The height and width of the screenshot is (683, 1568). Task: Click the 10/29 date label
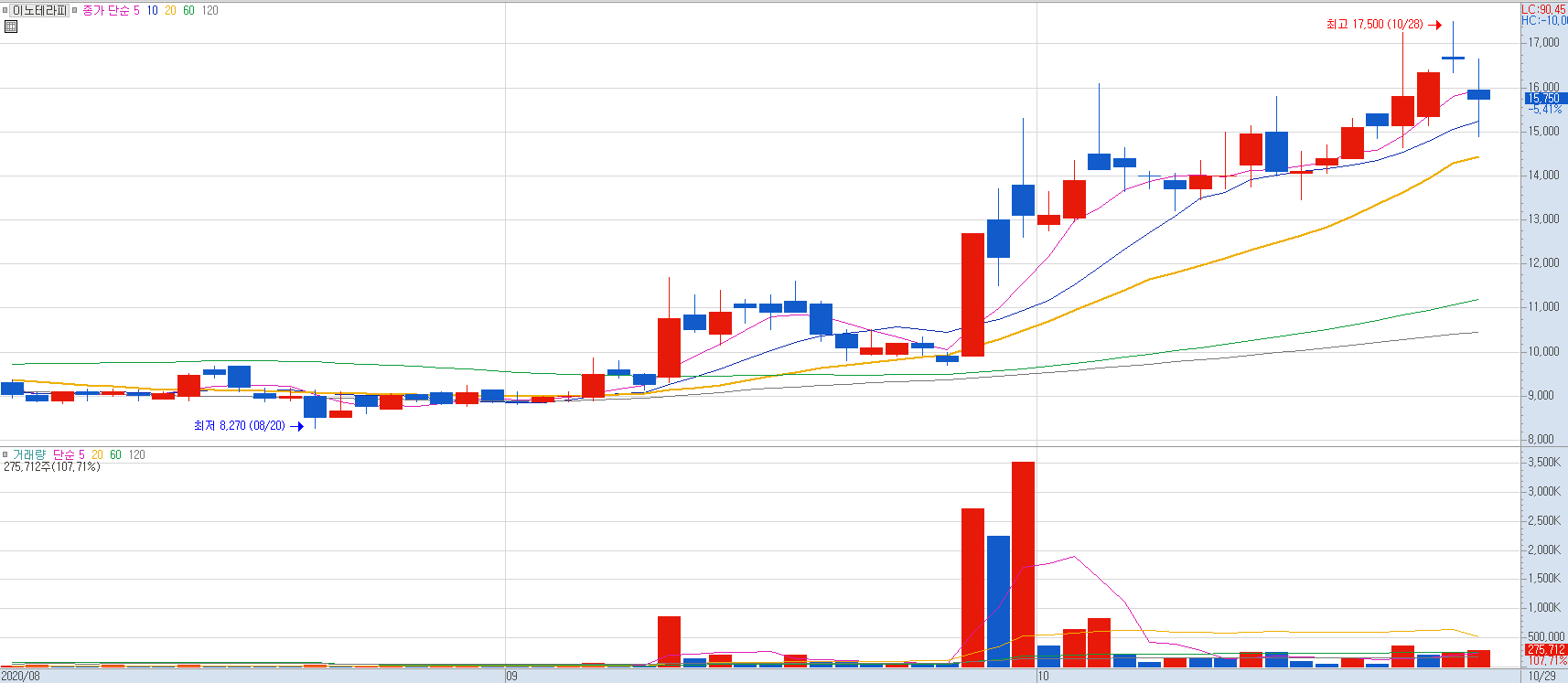click(1542, 677)
